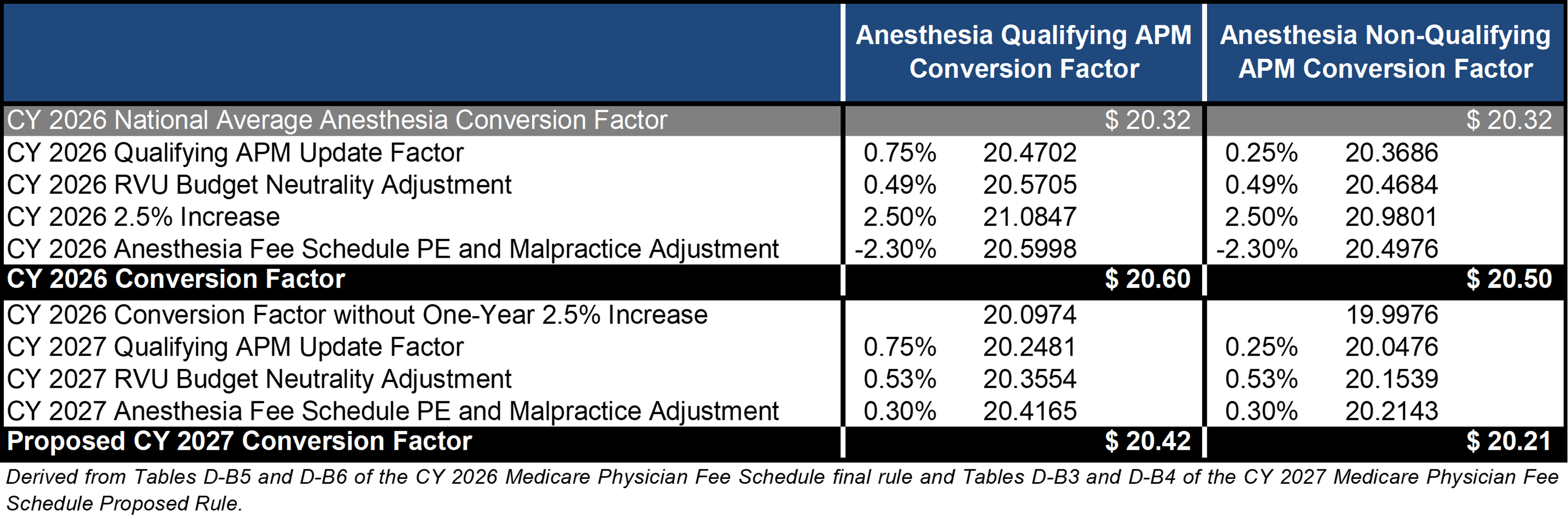Select the CY 2026 RVU Budget Neutrality Adjustment label
This screenshot has width=1568, height=520.
click(x=259, y=185)
